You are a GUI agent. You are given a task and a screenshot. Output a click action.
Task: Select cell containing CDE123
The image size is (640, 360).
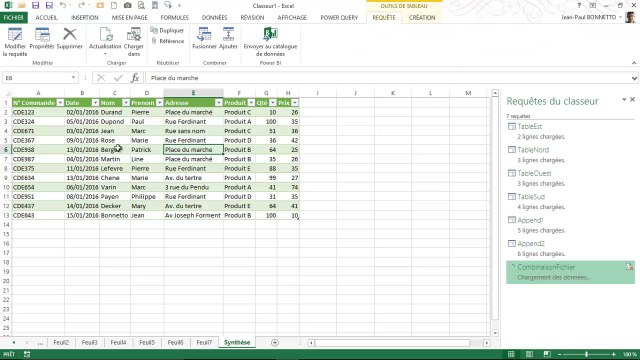[x=38, y=112]
